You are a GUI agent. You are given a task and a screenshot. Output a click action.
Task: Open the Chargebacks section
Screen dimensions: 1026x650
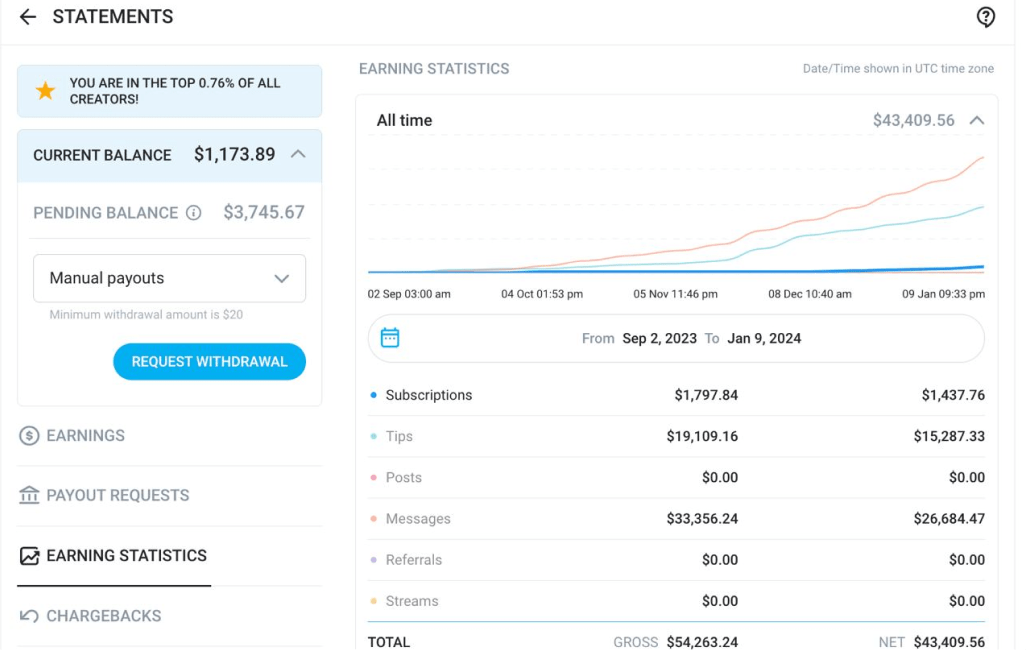(103, 616)
